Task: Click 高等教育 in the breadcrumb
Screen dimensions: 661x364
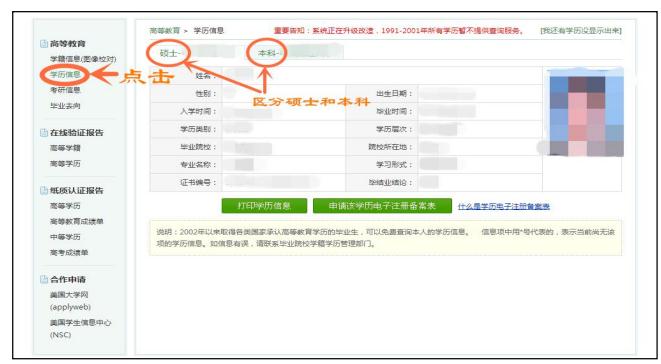Action: point(165,31)
